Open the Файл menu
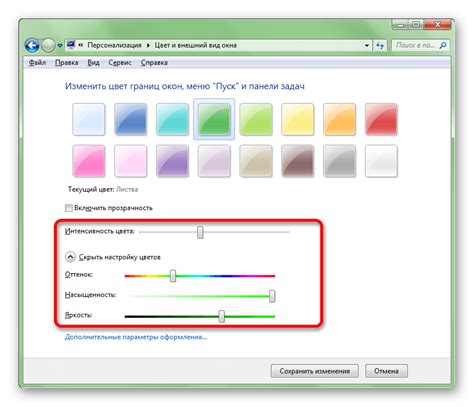Image resolution: width=474 pixels, height=407 pixels. pos(37,63)
